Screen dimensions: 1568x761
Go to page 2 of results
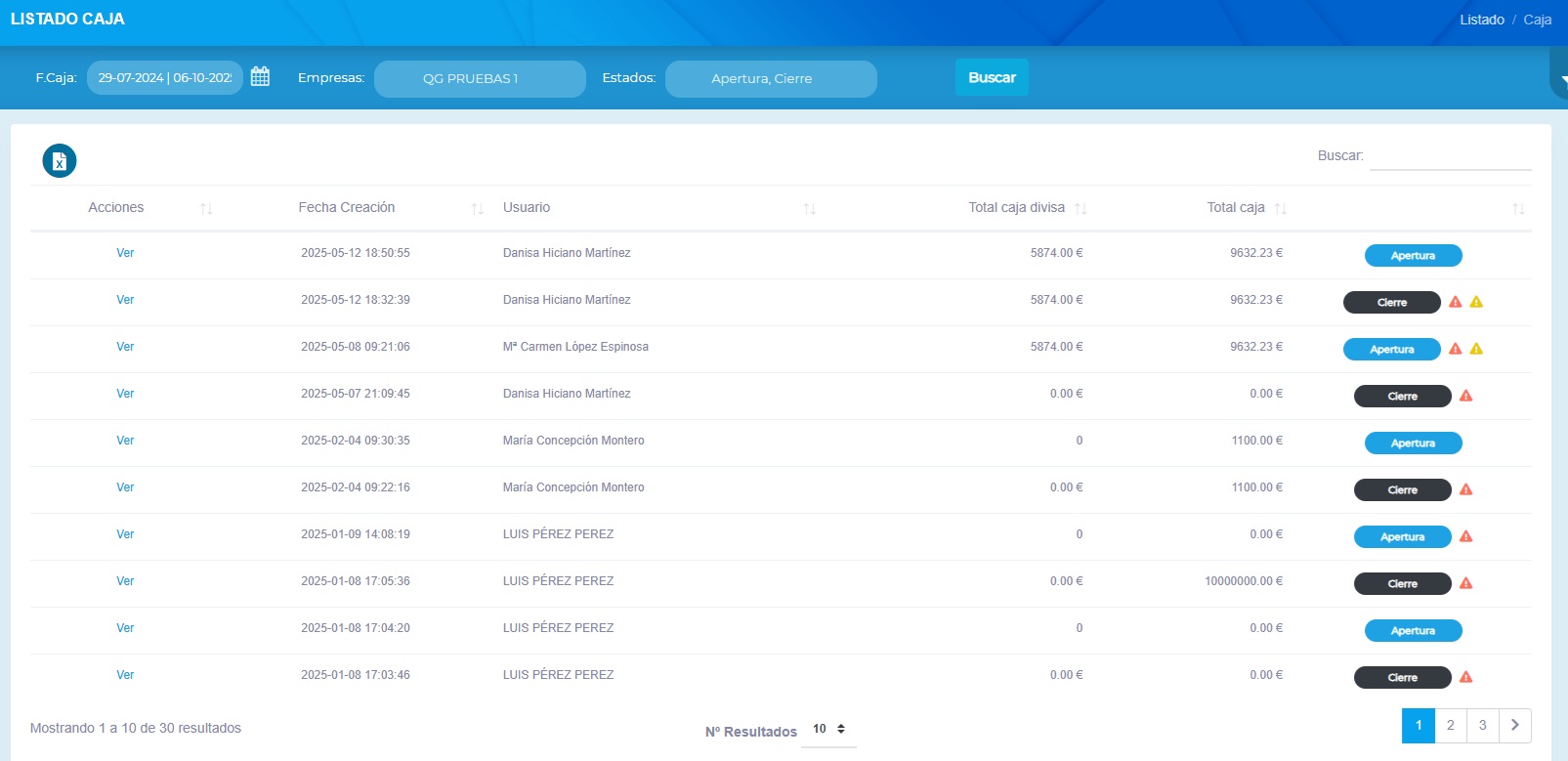1450,725
